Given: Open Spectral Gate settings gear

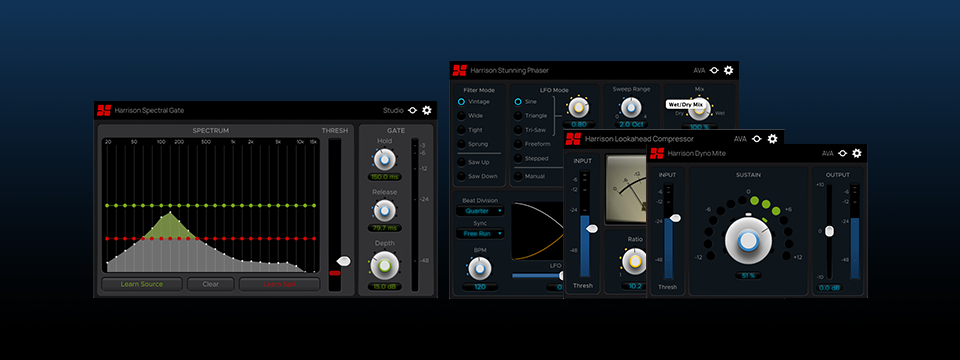Looking at the screenshot, I should click(427, 110).
